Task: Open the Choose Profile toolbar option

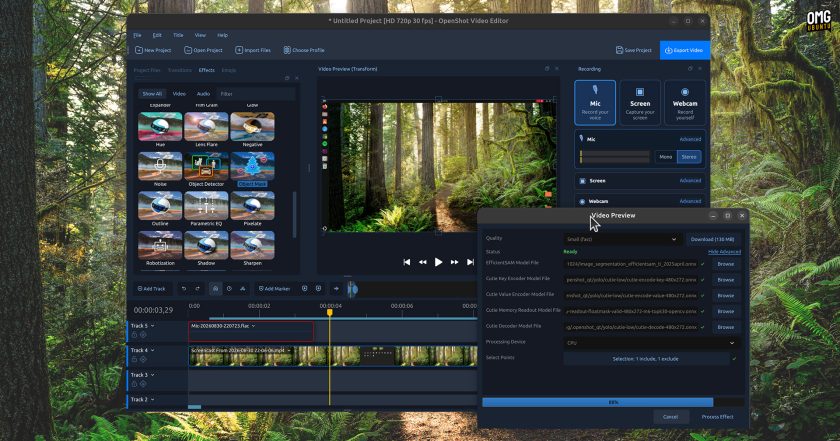Action: pyautogui.click(x=304, y=50)
